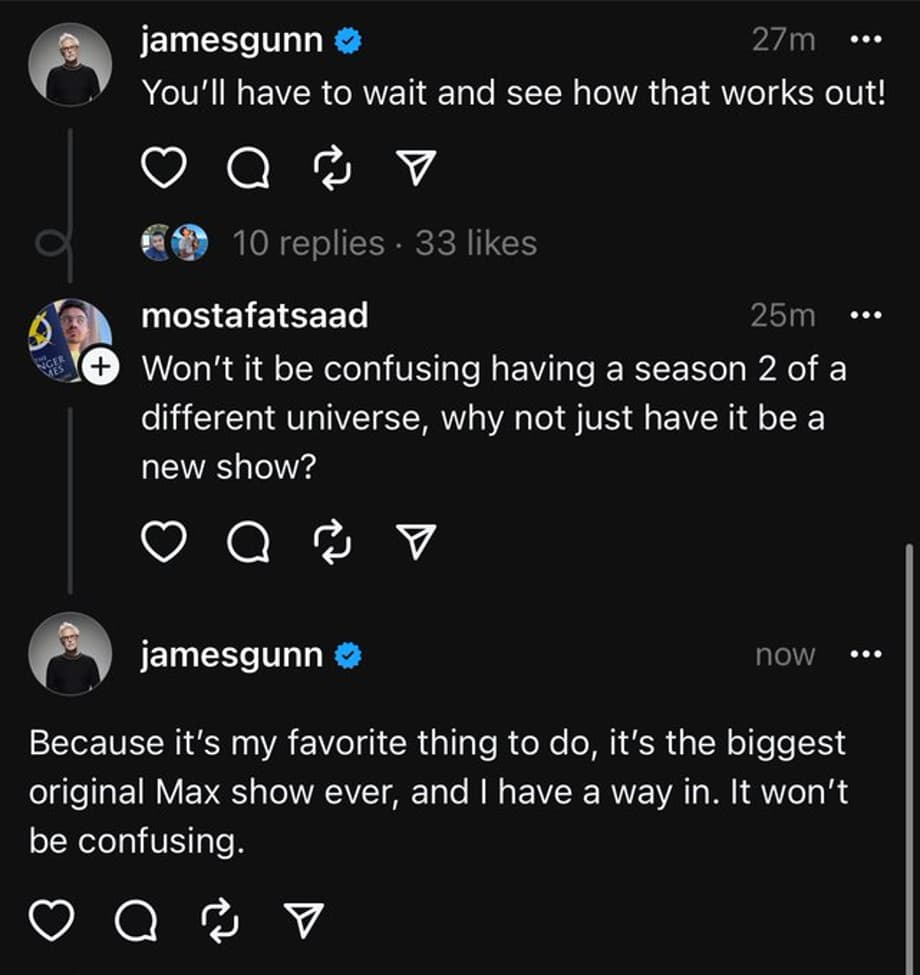Comment on the latest jamesgunn reply

[x=136, y=920]
